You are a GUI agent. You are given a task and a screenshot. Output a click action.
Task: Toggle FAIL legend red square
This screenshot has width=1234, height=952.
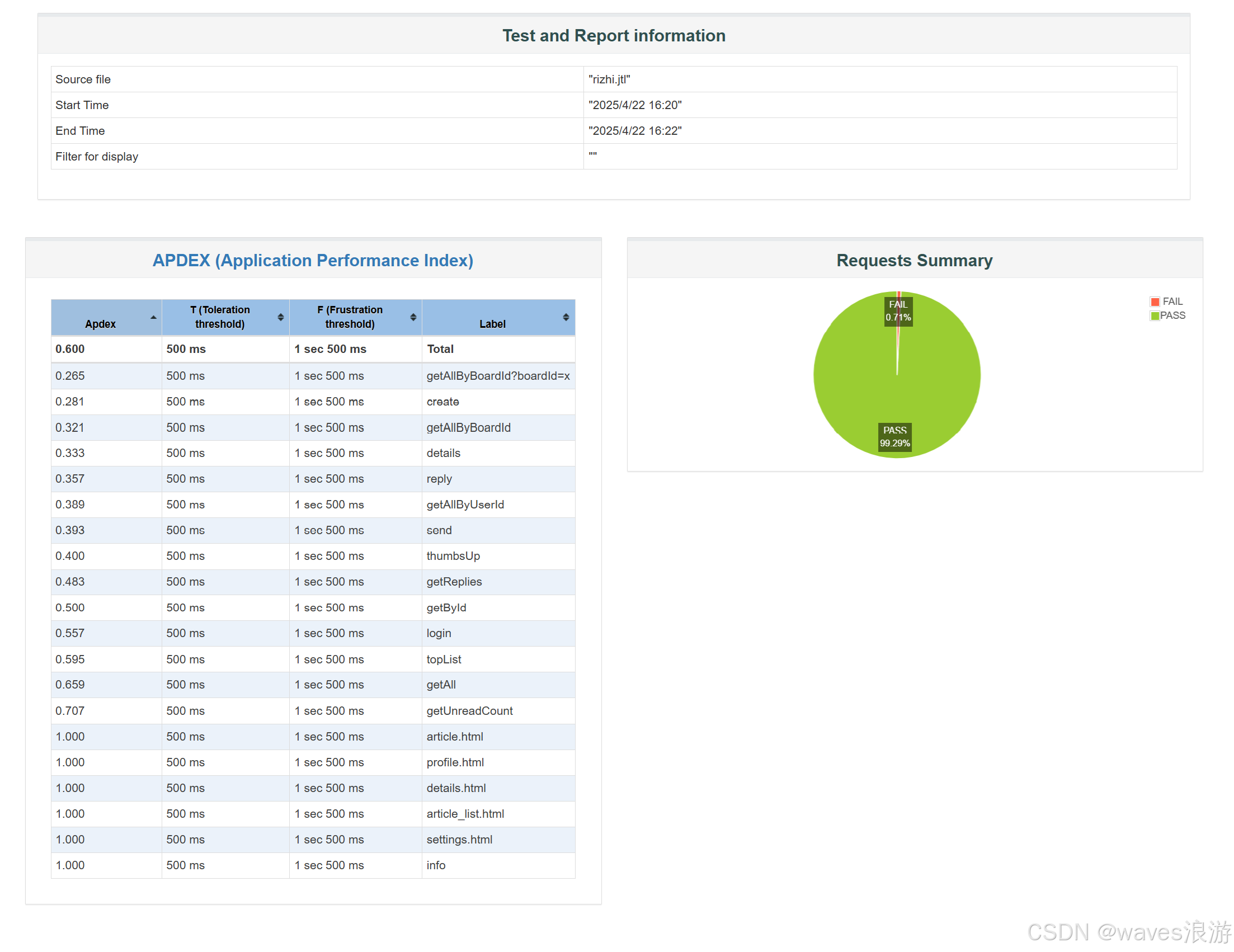1155,301
